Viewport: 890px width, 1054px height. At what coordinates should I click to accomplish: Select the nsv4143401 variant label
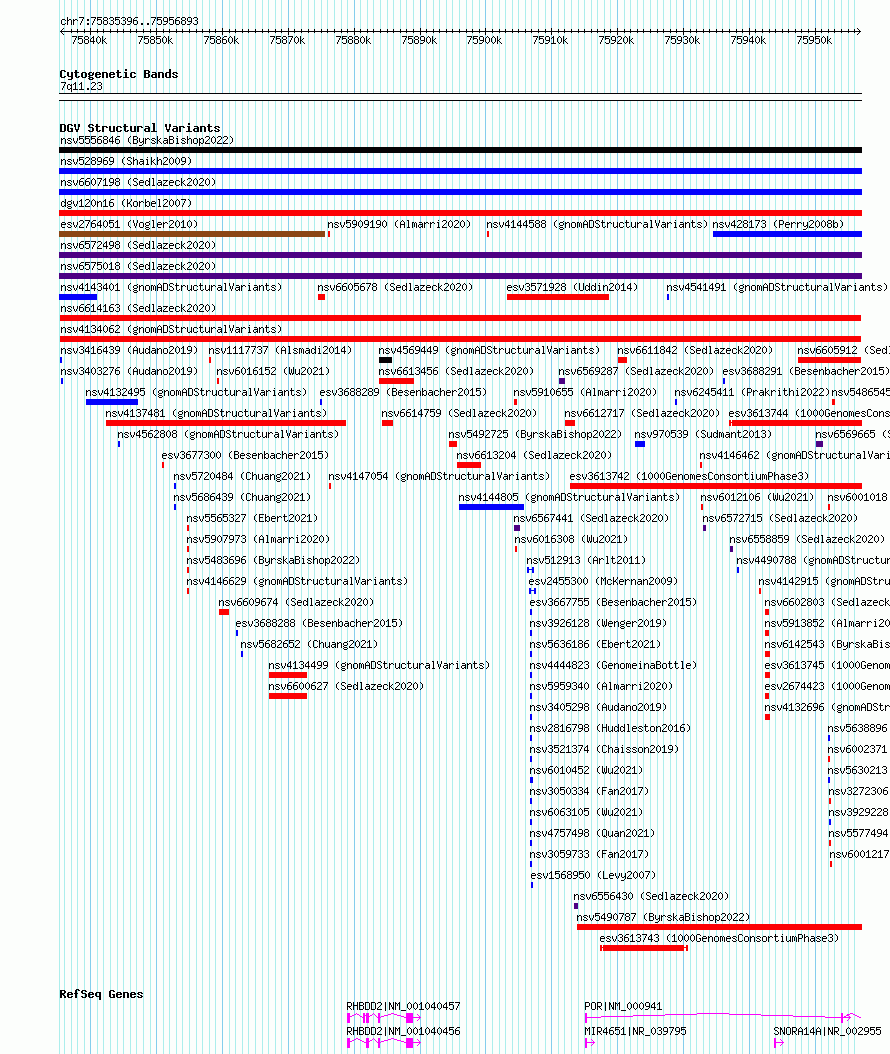(x=171, y=287)
